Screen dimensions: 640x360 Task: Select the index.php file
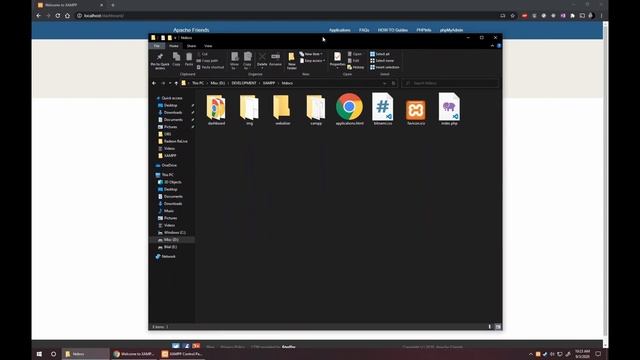449,109
